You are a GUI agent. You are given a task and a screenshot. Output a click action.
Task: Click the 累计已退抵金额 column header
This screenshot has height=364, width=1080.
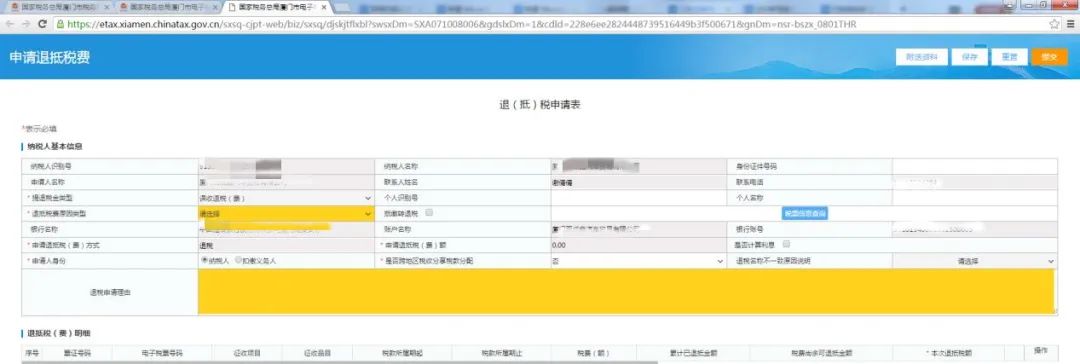tap(693, 352)
